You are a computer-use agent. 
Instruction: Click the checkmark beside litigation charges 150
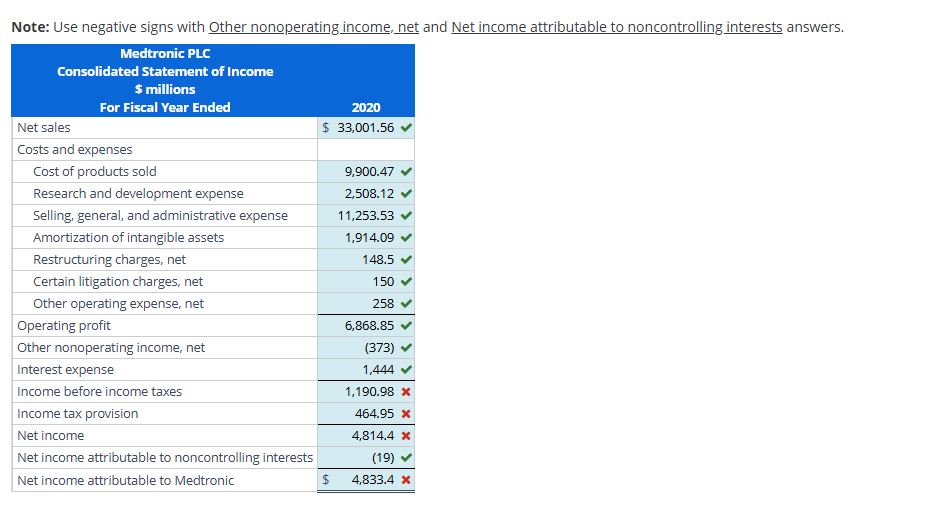407,281
